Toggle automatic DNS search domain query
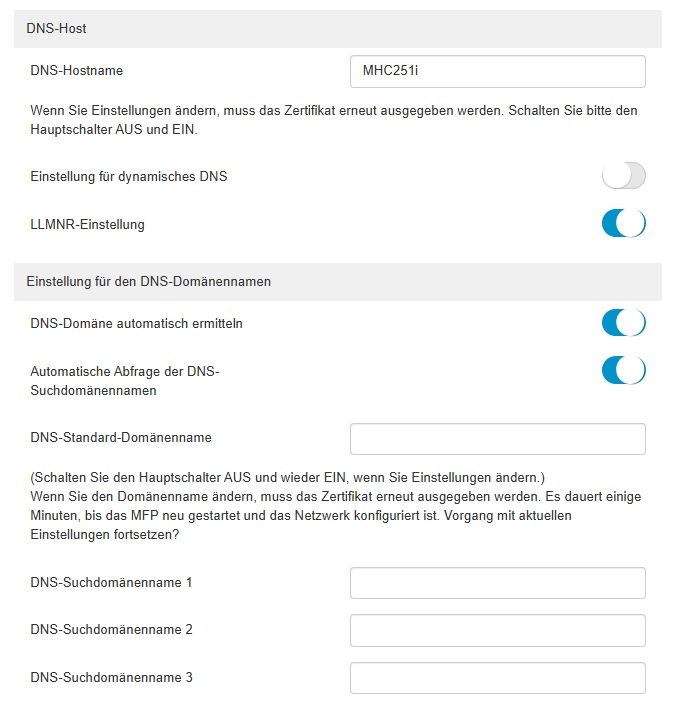673x715 pixels. (x=623, y=370)
